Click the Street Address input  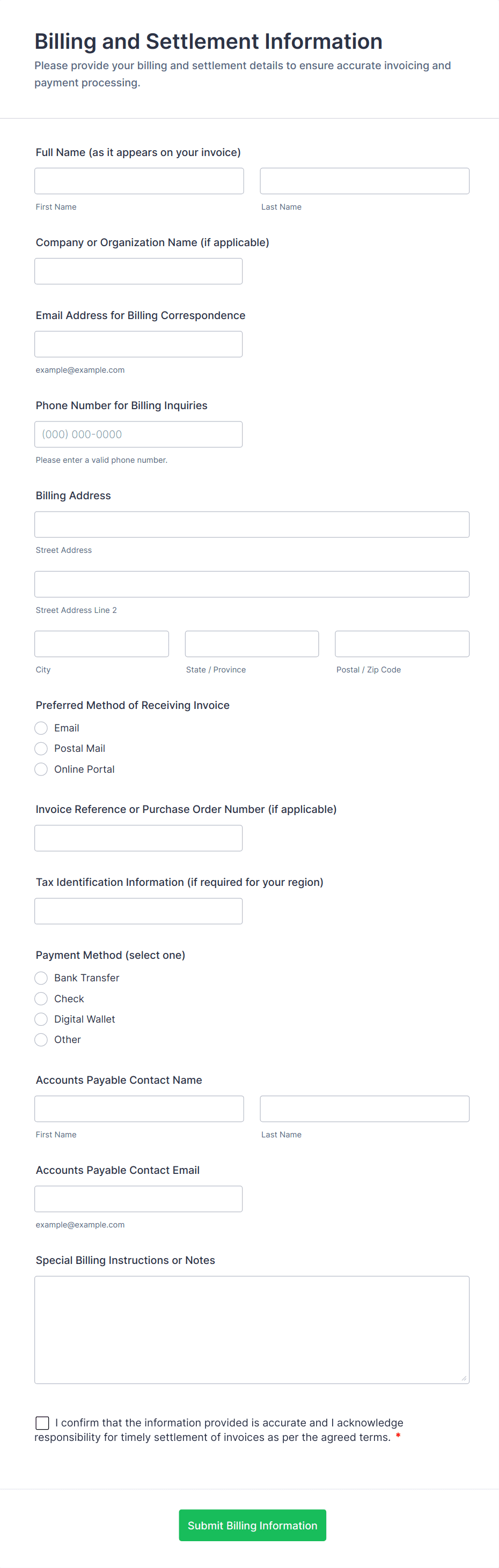[x=252, y=524]
